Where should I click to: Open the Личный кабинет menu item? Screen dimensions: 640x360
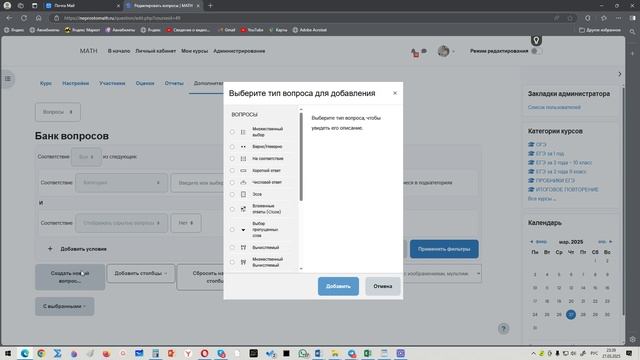tap(156, 51)
